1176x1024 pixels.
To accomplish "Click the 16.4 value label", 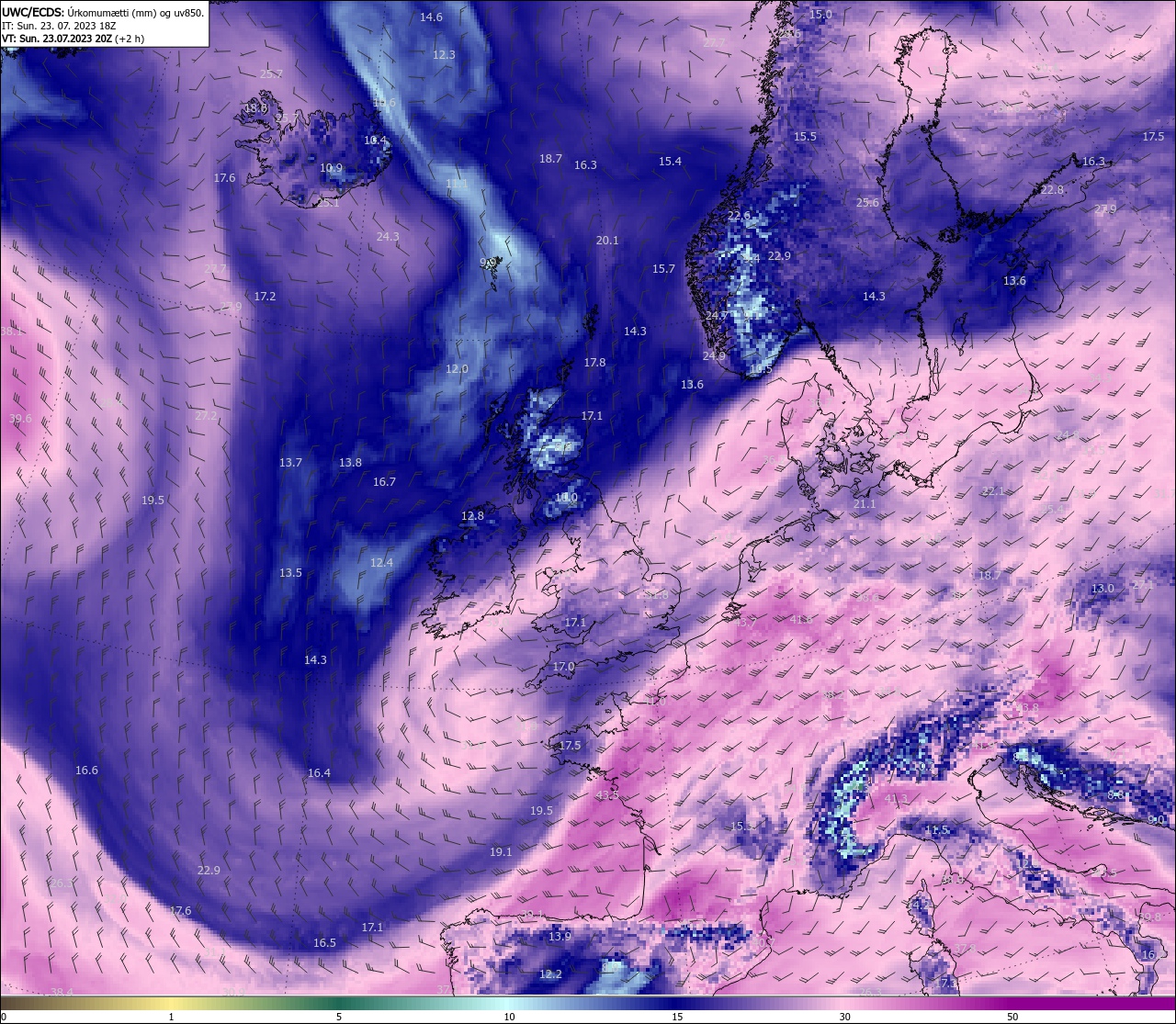I will tap(319, 773).
